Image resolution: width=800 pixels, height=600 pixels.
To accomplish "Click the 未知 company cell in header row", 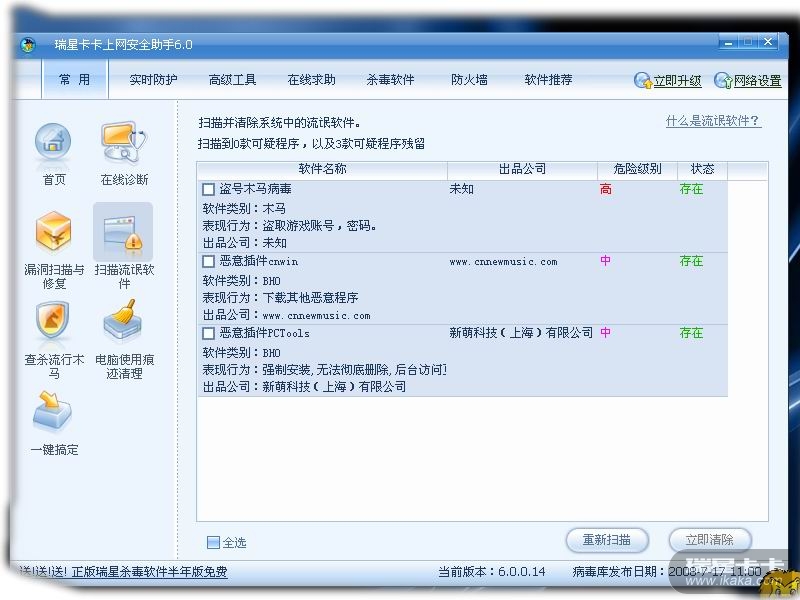I will click(x=461, y=189).
